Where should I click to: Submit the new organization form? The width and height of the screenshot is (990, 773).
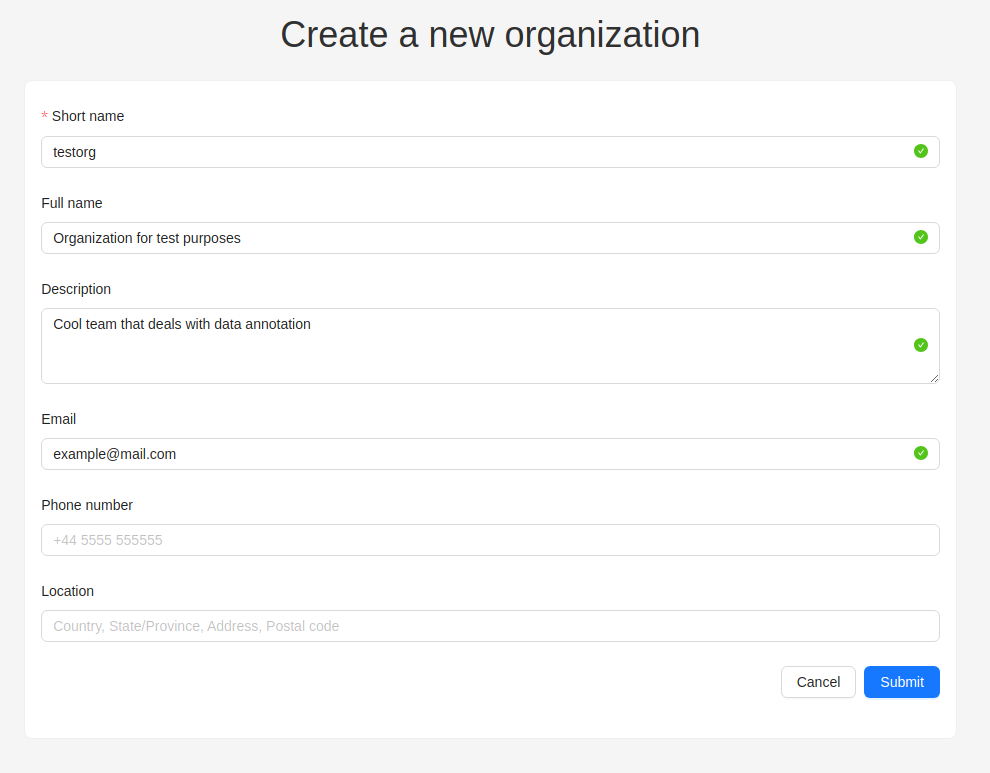pos(901,682)
